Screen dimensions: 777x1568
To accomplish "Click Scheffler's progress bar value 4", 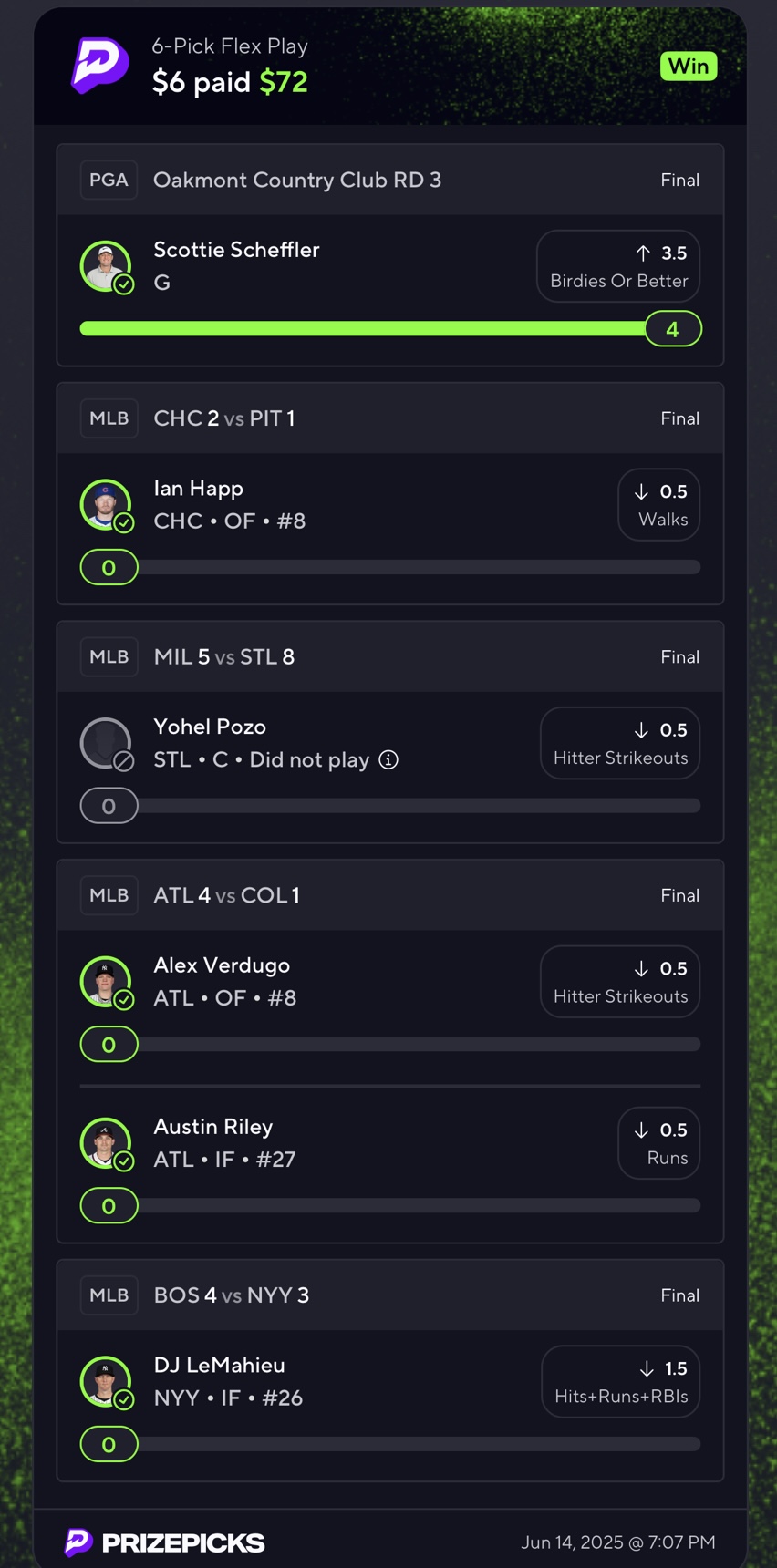I will [x=673, y=329].
